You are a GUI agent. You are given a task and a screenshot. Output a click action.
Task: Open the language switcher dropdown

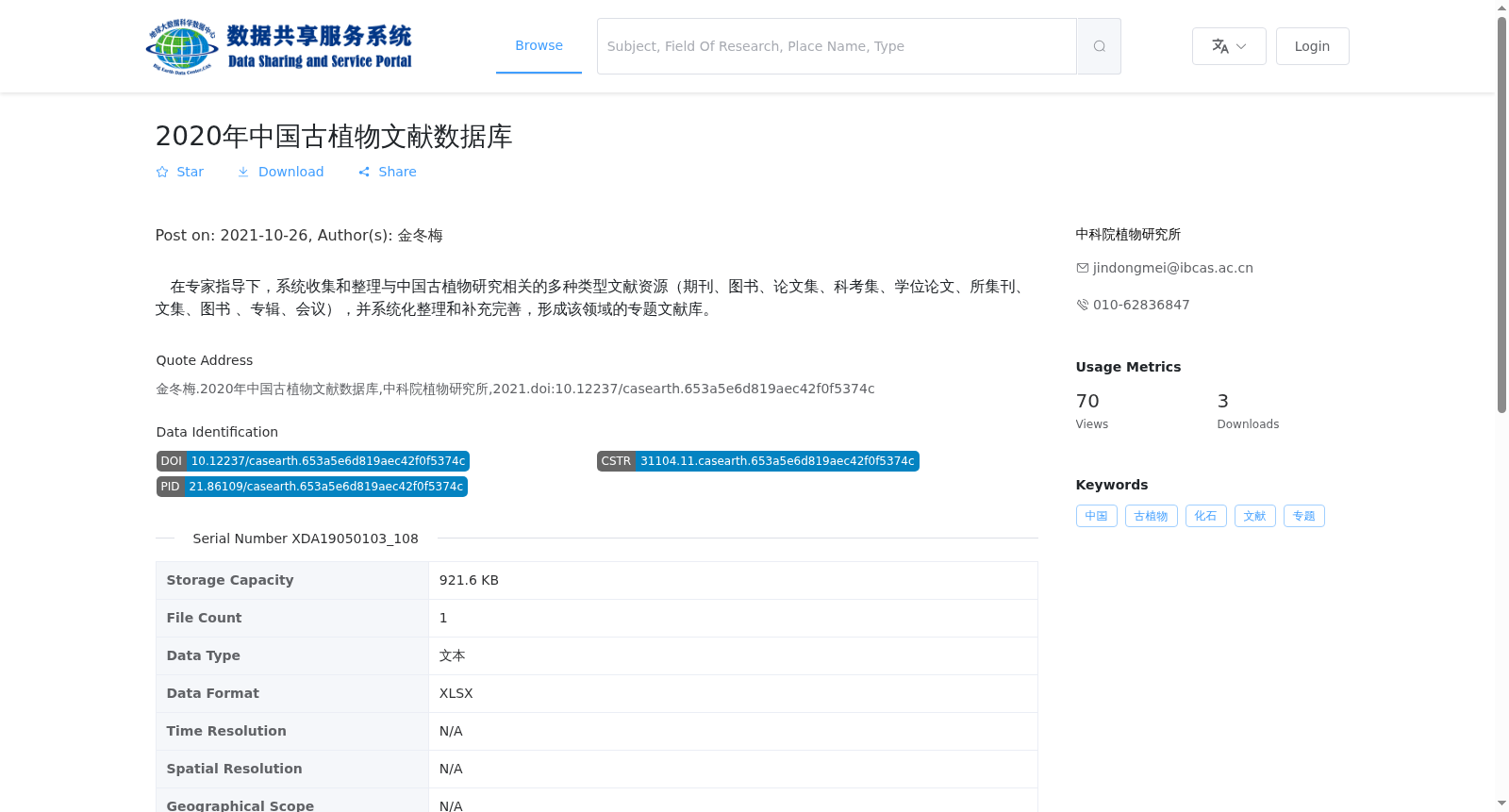(1229, 46)
